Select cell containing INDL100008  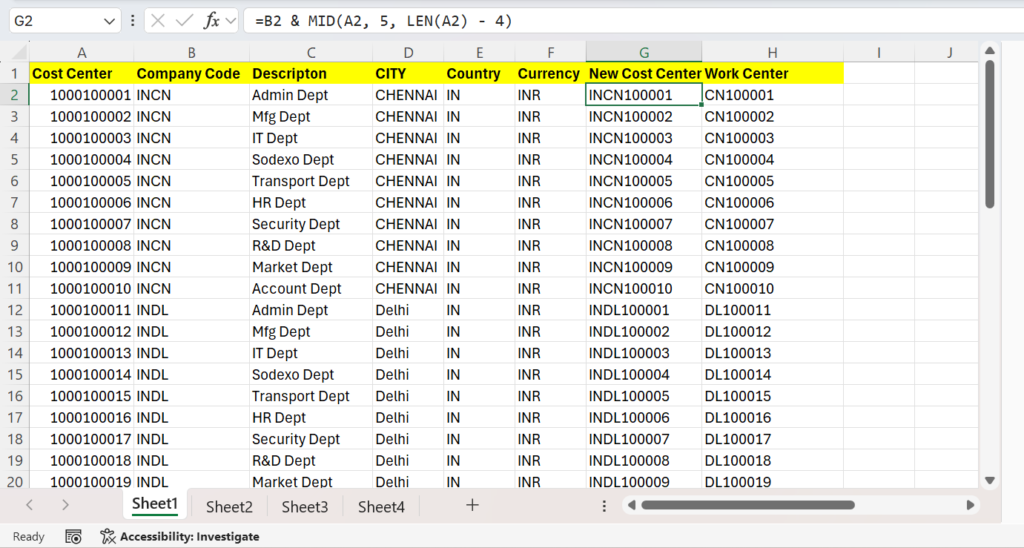[x=644, y=460]
